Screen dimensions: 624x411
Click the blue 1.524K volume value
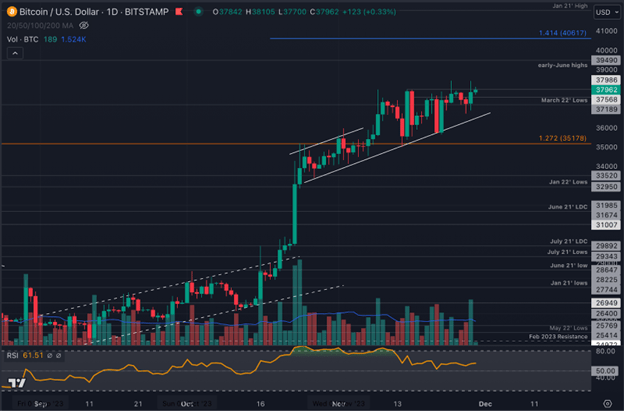(x=74, y=39)
